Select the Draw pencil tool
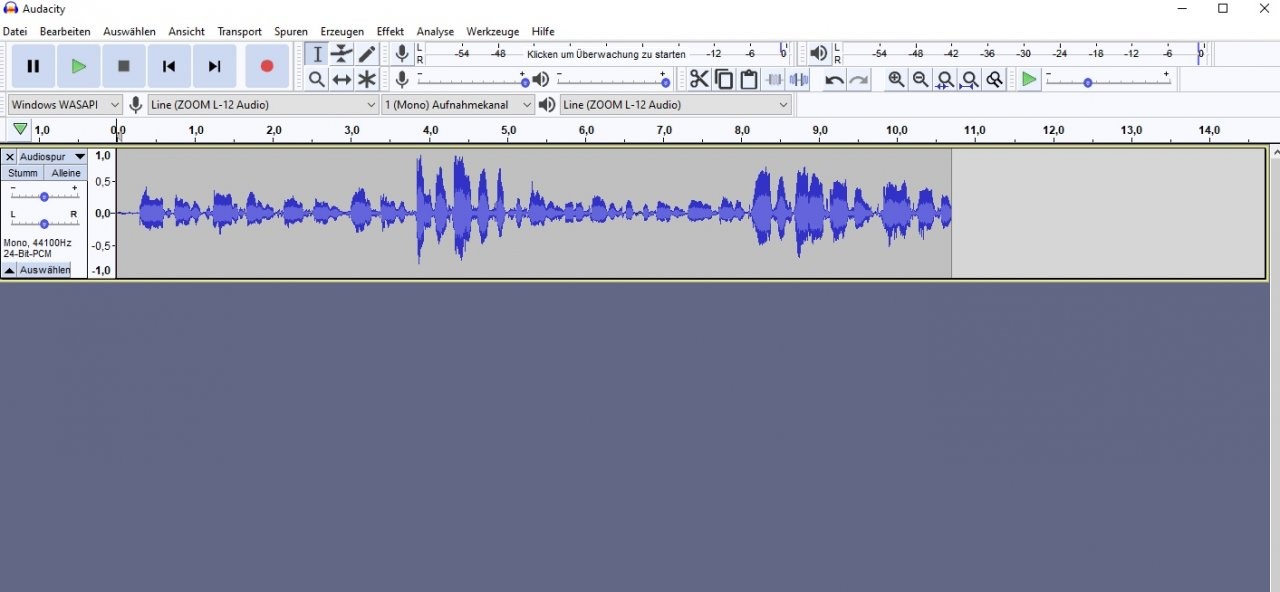Image resolution: width=1280 pixels, height=592 pixels. (x=367, y=54)
